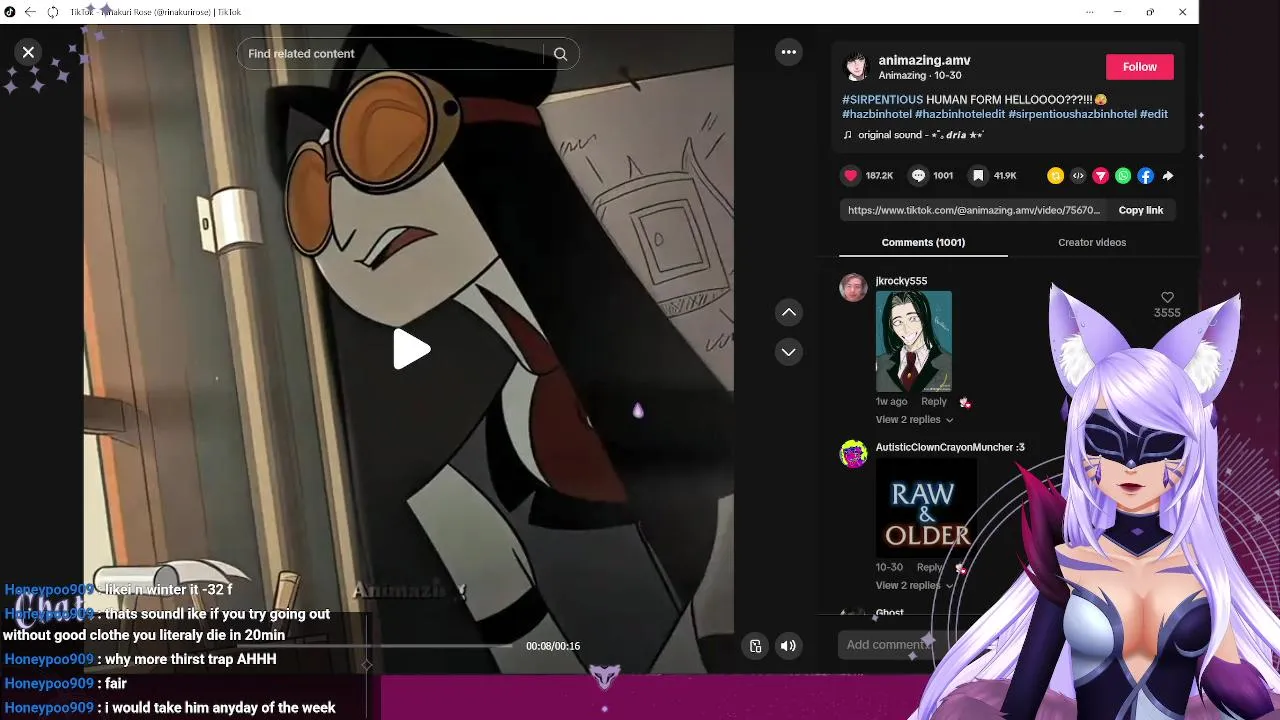
Task: Click the embed code icon
Action: coord(1078,176)
